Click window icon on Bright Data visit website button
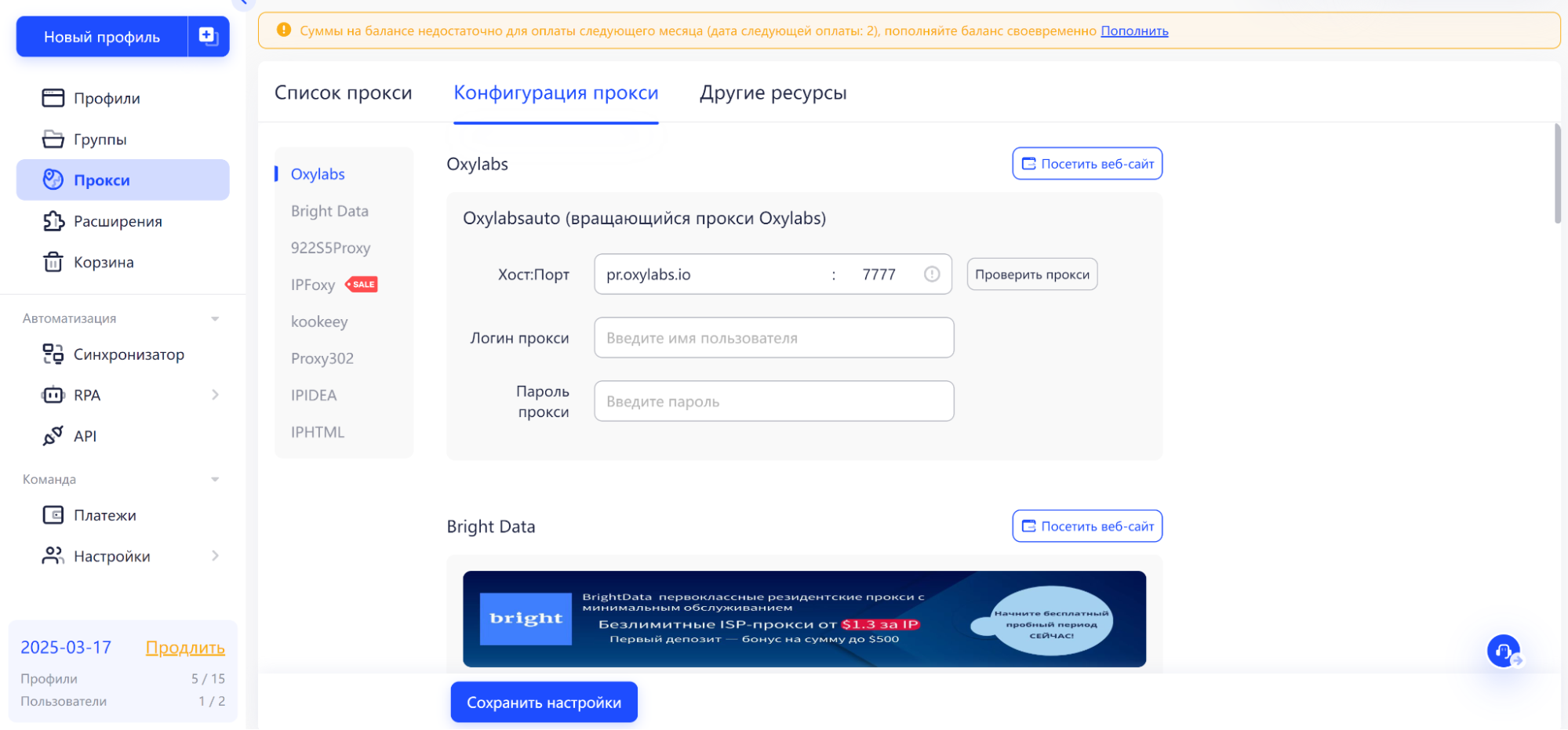1568x730 pixels. (x=1028, y=526)
